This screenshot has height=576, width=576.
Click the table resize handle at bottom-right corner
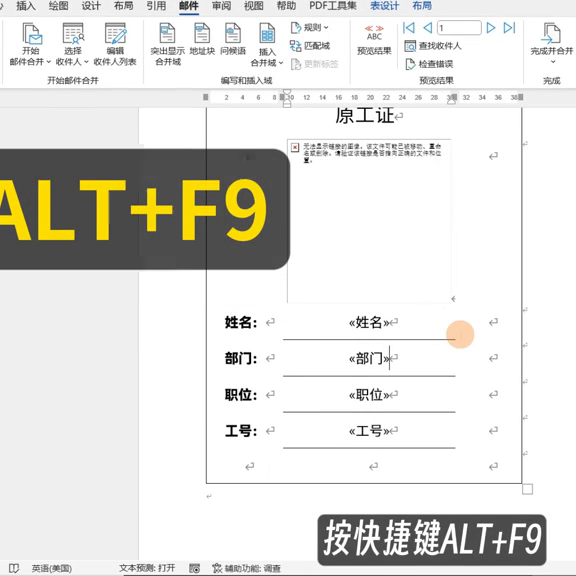528,489
